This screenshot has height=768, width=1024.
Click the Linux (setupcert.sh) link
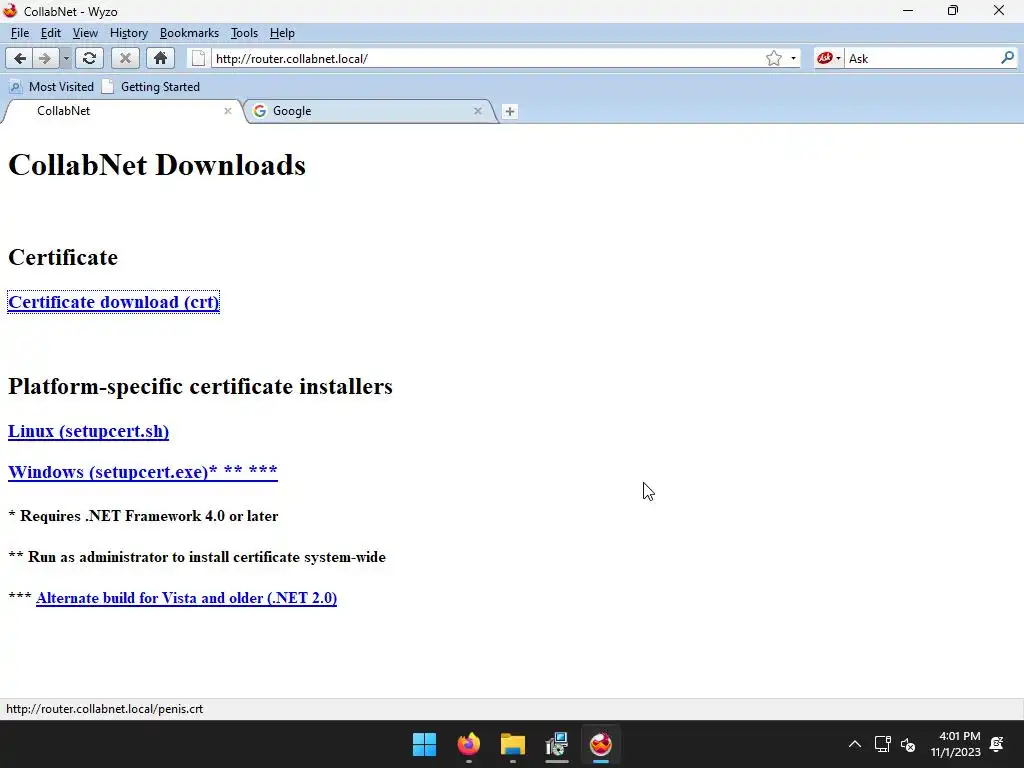(88, 432)
